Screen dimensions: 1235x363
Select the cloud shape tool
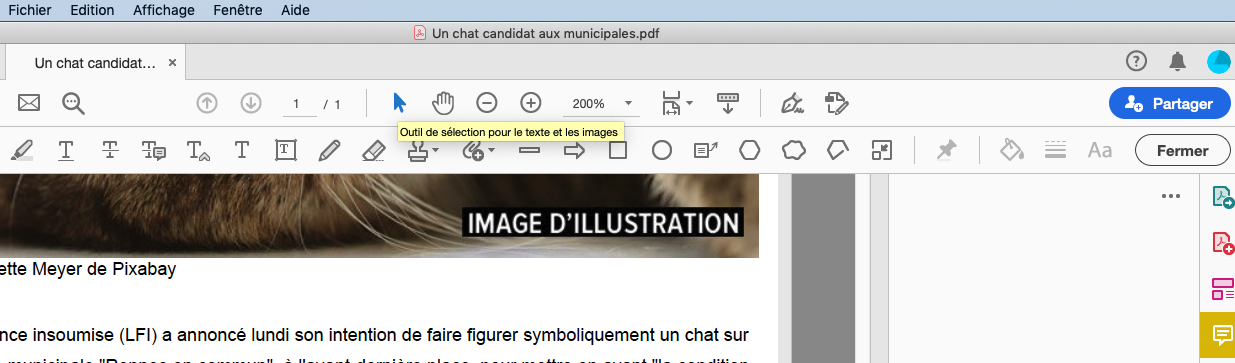(x=794, y=150)
